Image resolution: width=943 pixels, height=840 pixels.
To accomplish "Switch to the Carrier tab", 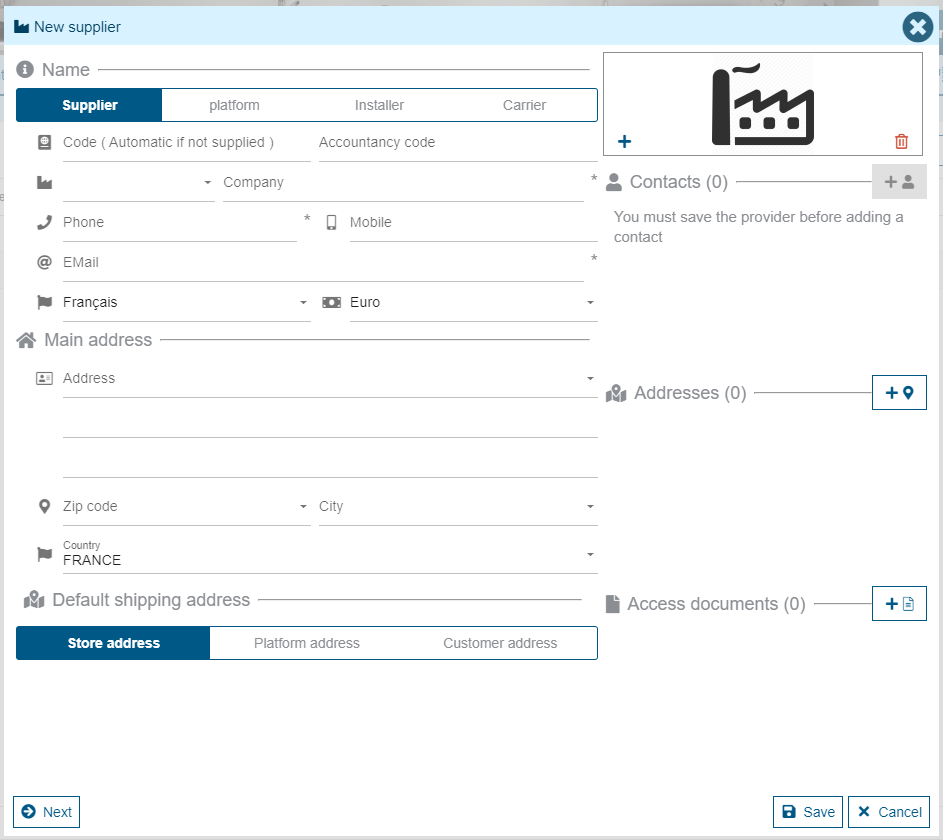I will click(524, 105).
